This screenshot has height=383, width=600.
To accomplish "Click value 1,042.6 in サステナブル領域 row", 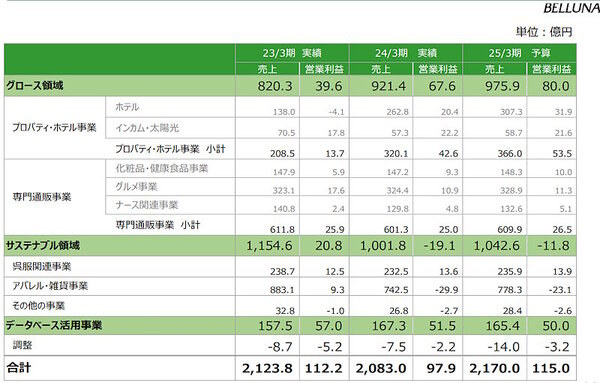I will click(x=496, y=246).
